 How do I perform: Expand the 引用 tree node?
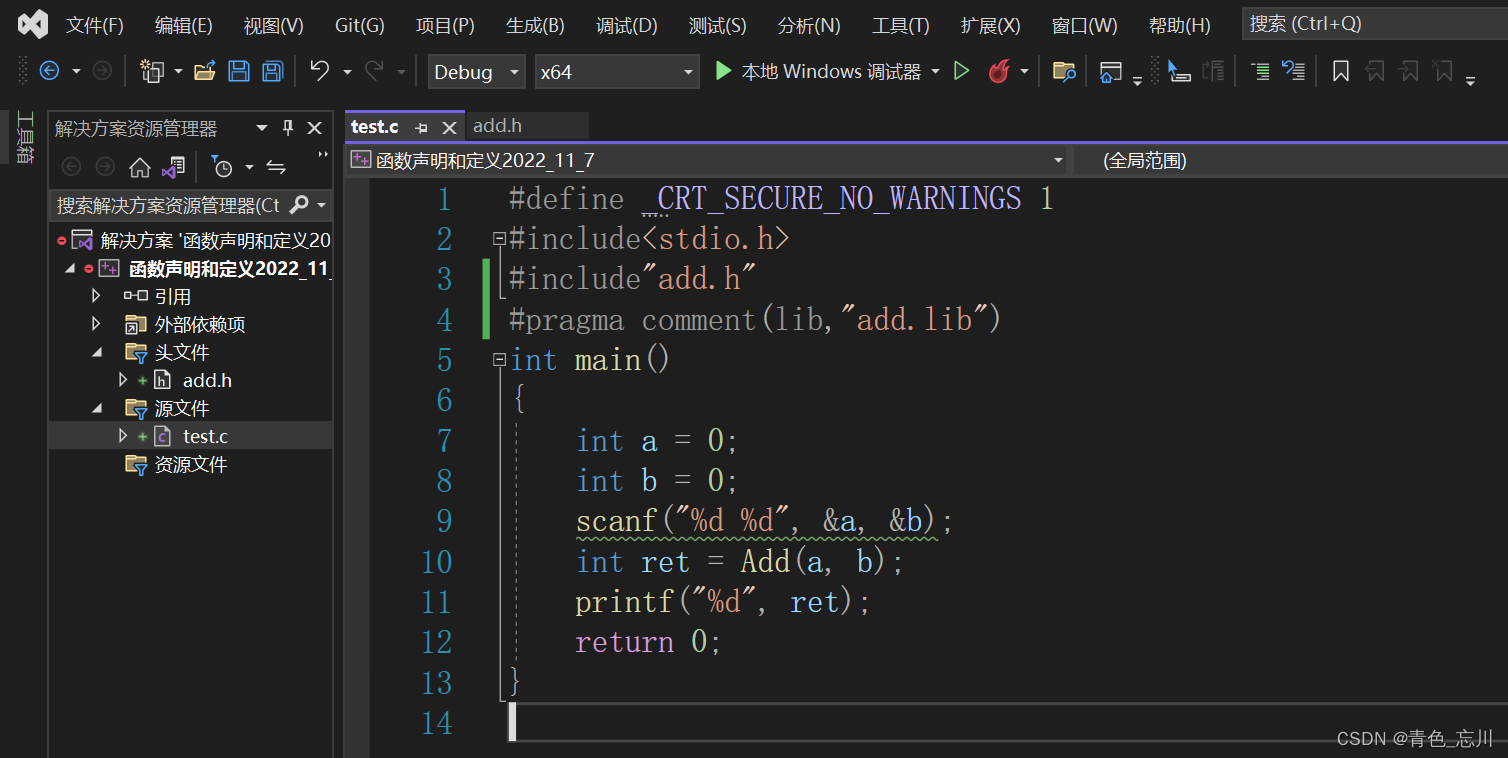click(96, 296)
